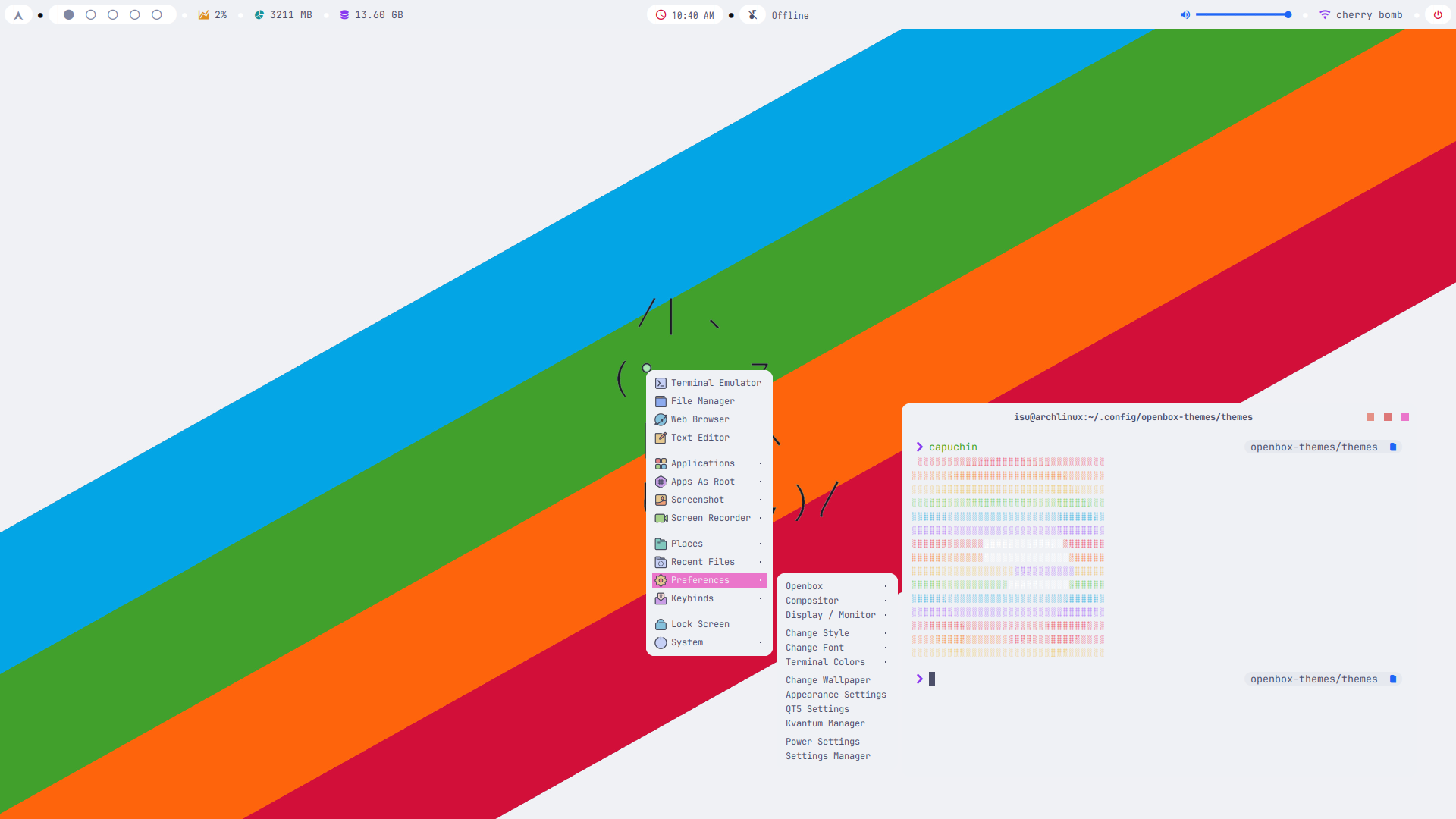Viewport: 1456px width, 819px height.
Task: Open the Change Wallpaper menu entry
Action: [x=827, y=680]
